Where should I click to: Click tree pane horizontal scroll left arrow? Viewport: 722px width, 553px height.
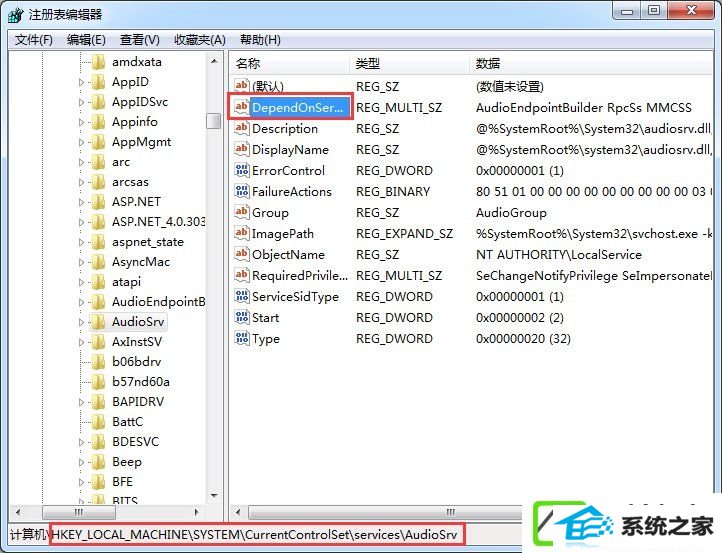tap(18, 512)
